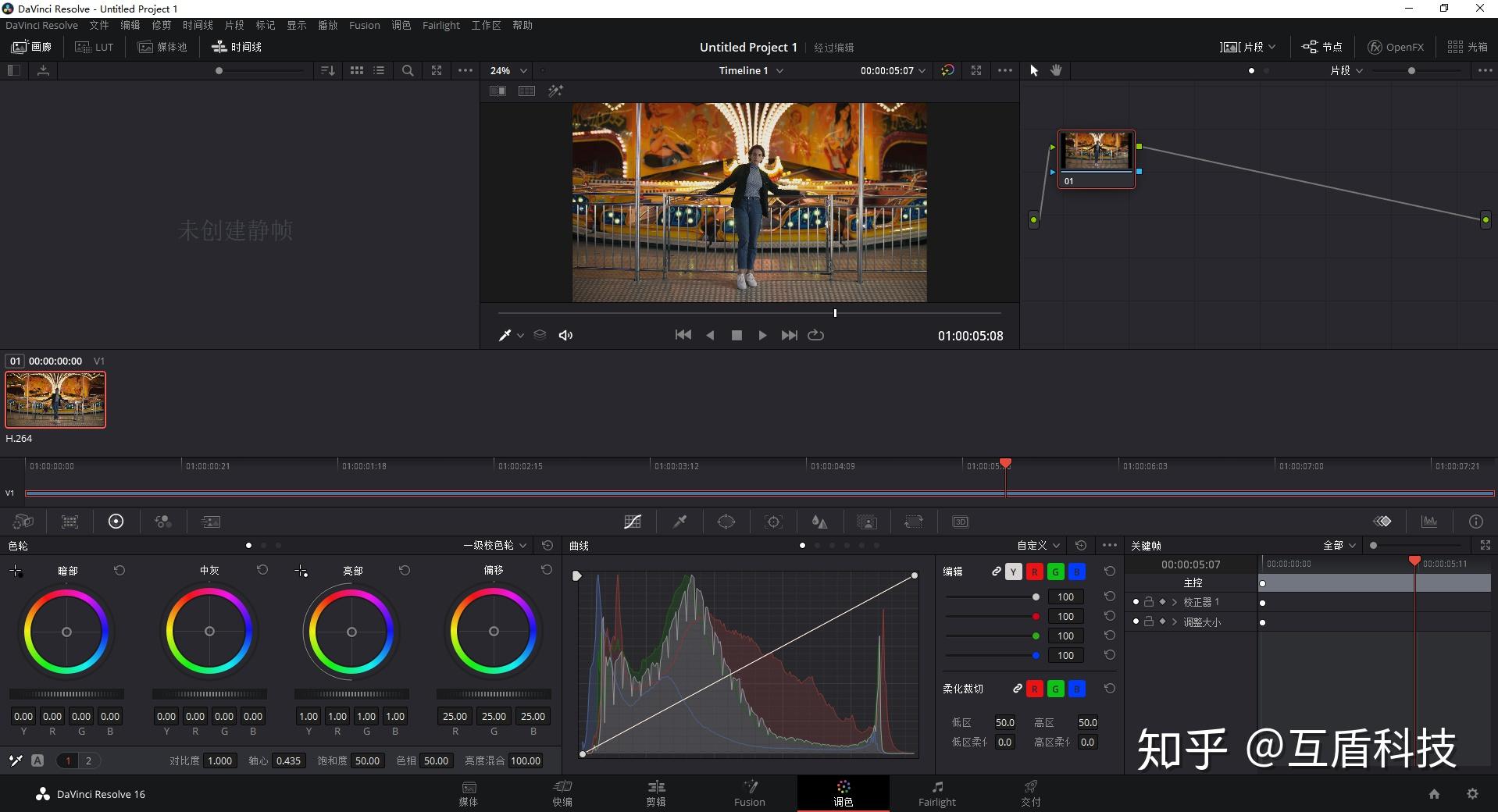Toggle the 节点 node editor button
Screen dimensions: 1498x812
[1322, 47]
